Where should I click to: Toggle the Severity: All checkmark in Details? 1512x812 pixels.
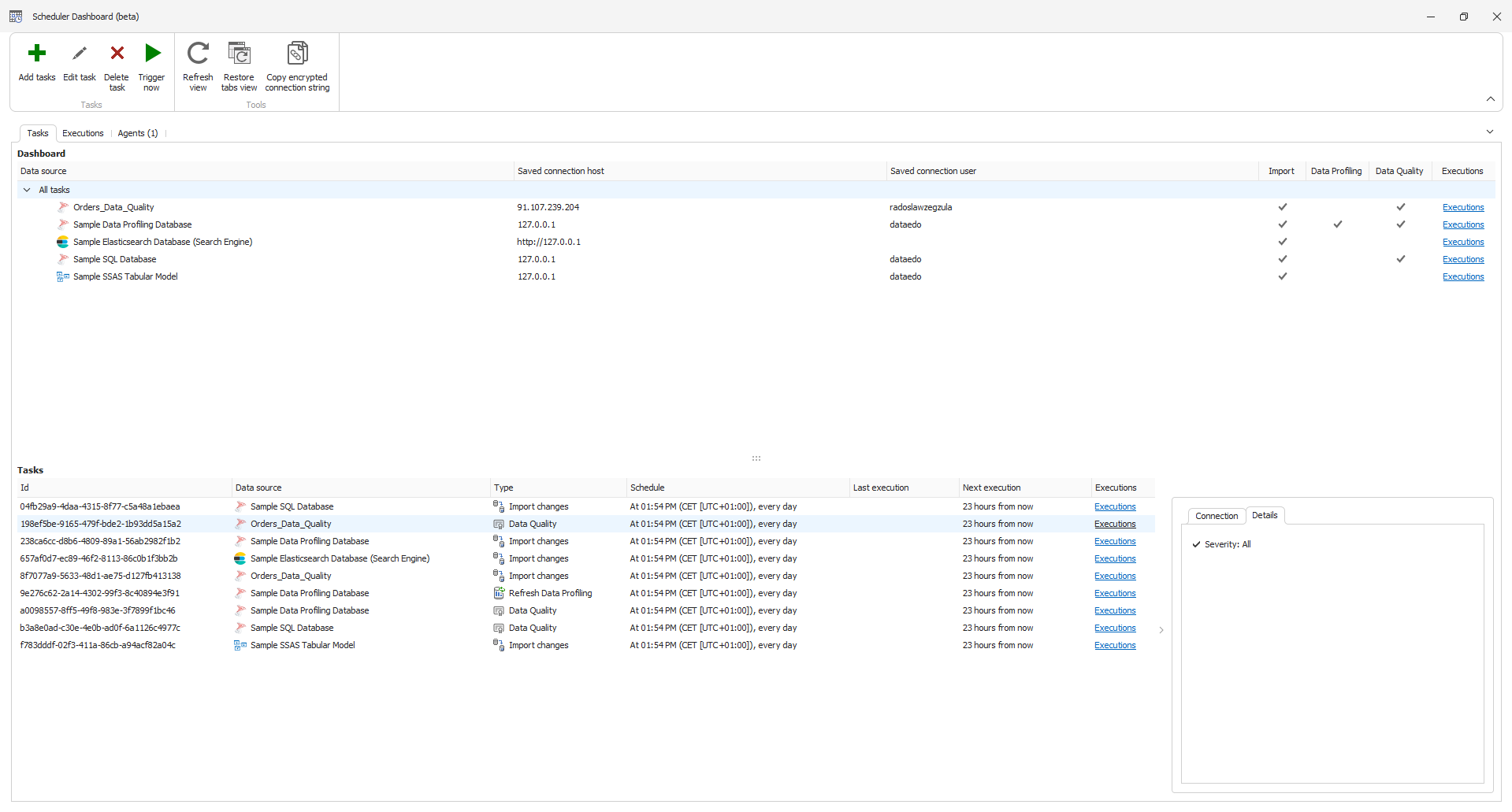click(x=1197, y=544)
